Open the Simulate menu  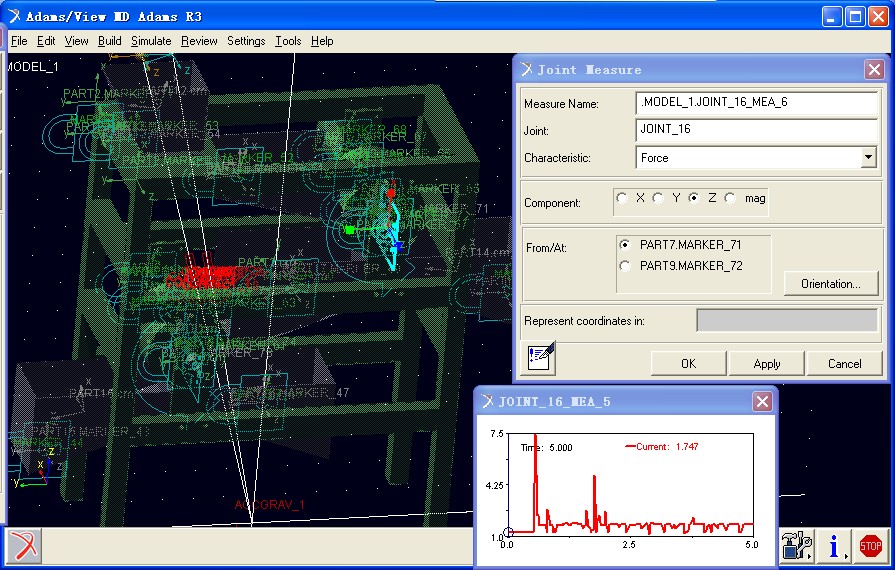[x=151, y=41]
